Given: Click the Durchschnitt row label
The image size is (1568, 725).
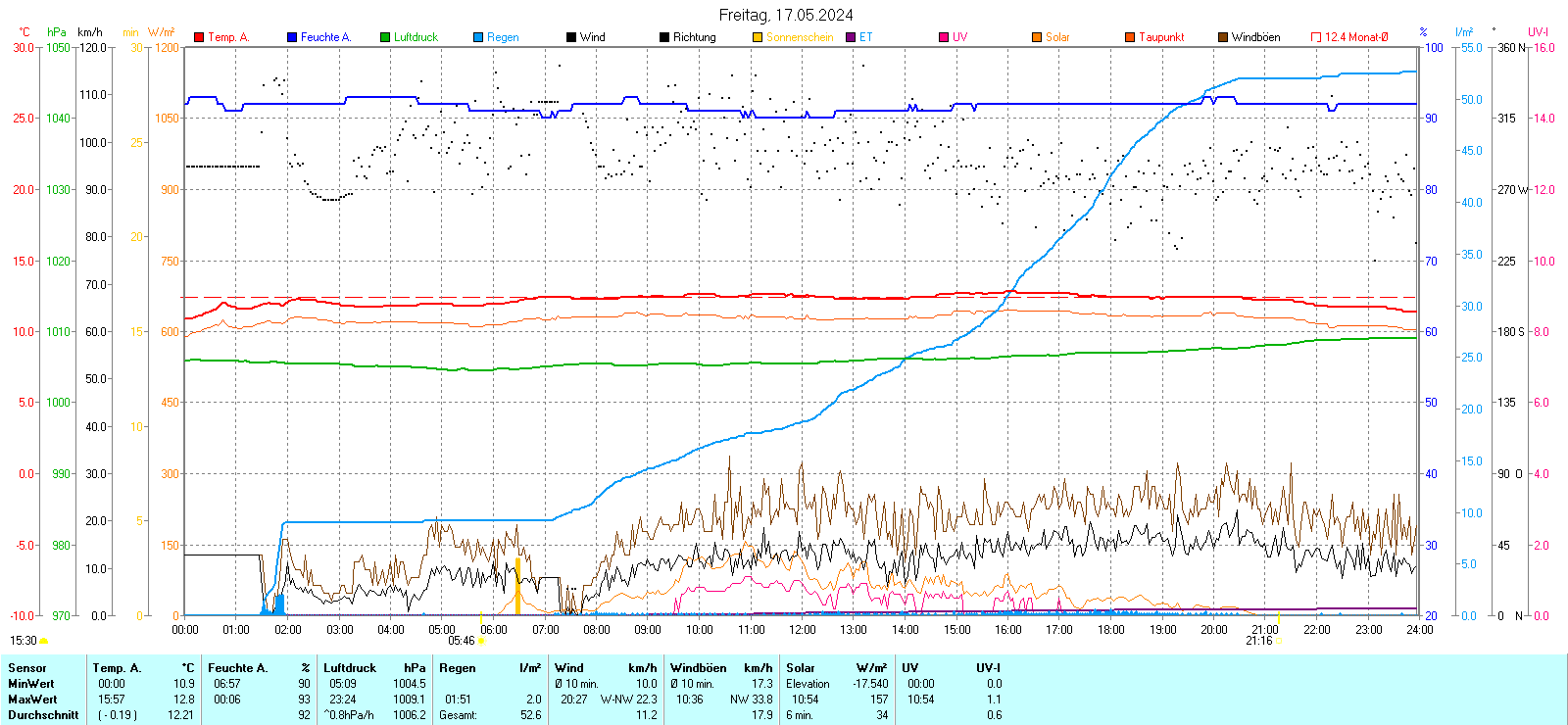Looking at the screenshot, I should point(43,715).
